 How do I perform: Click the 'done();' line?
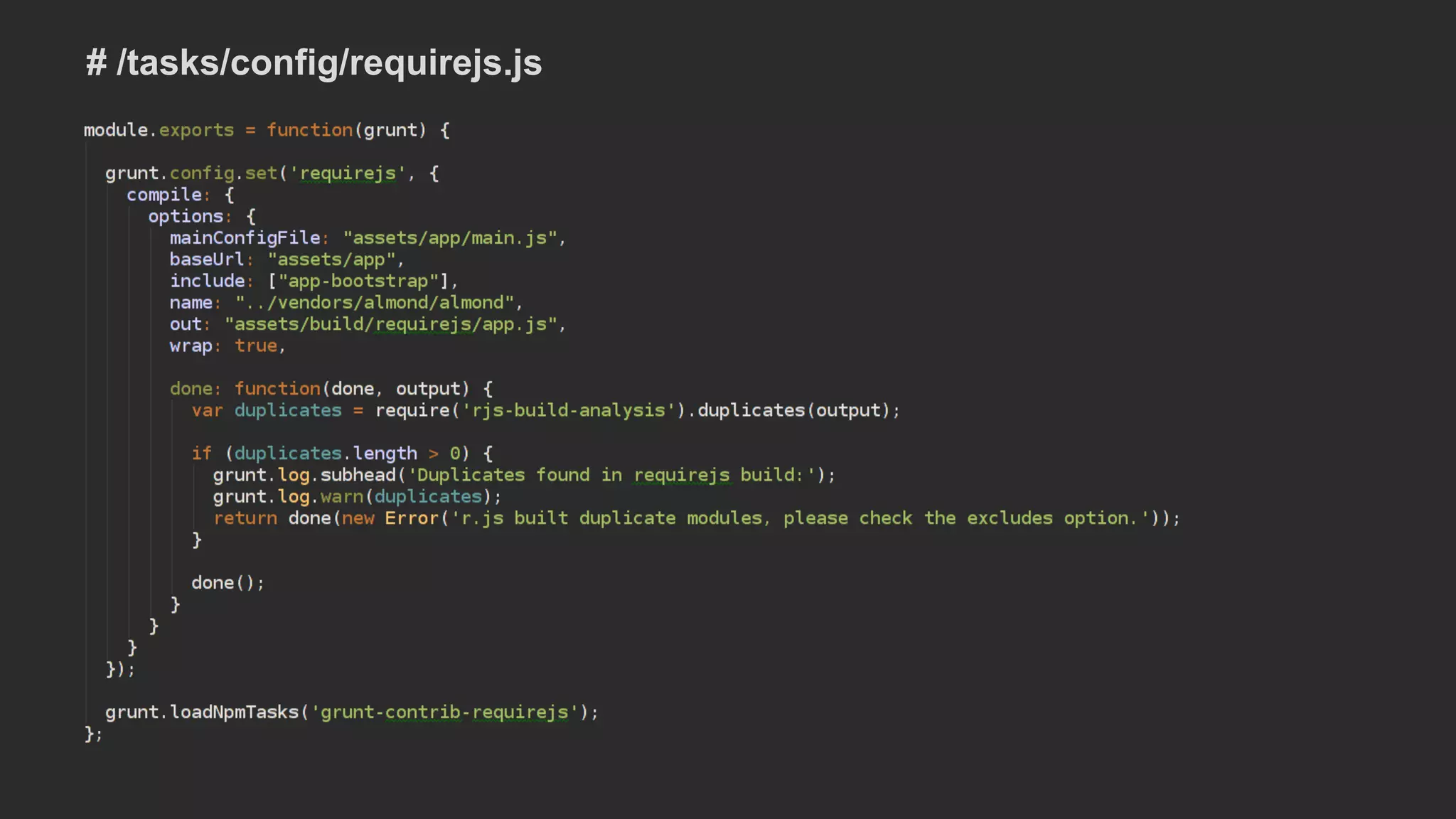[x=228, y=583]
